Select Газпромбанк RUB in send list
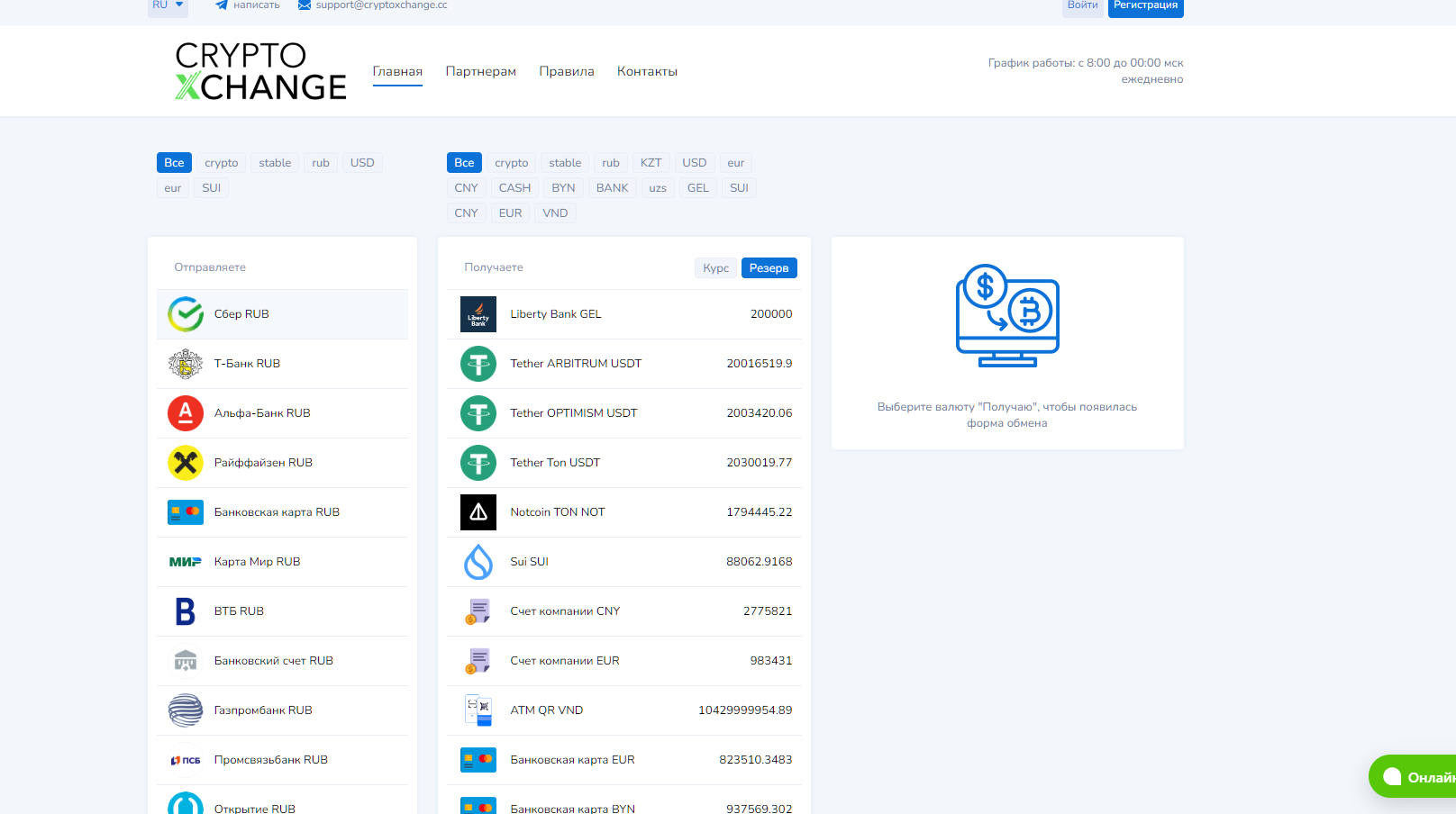The width and height of the screenshot is (1456, 814). tap(282, 710)
